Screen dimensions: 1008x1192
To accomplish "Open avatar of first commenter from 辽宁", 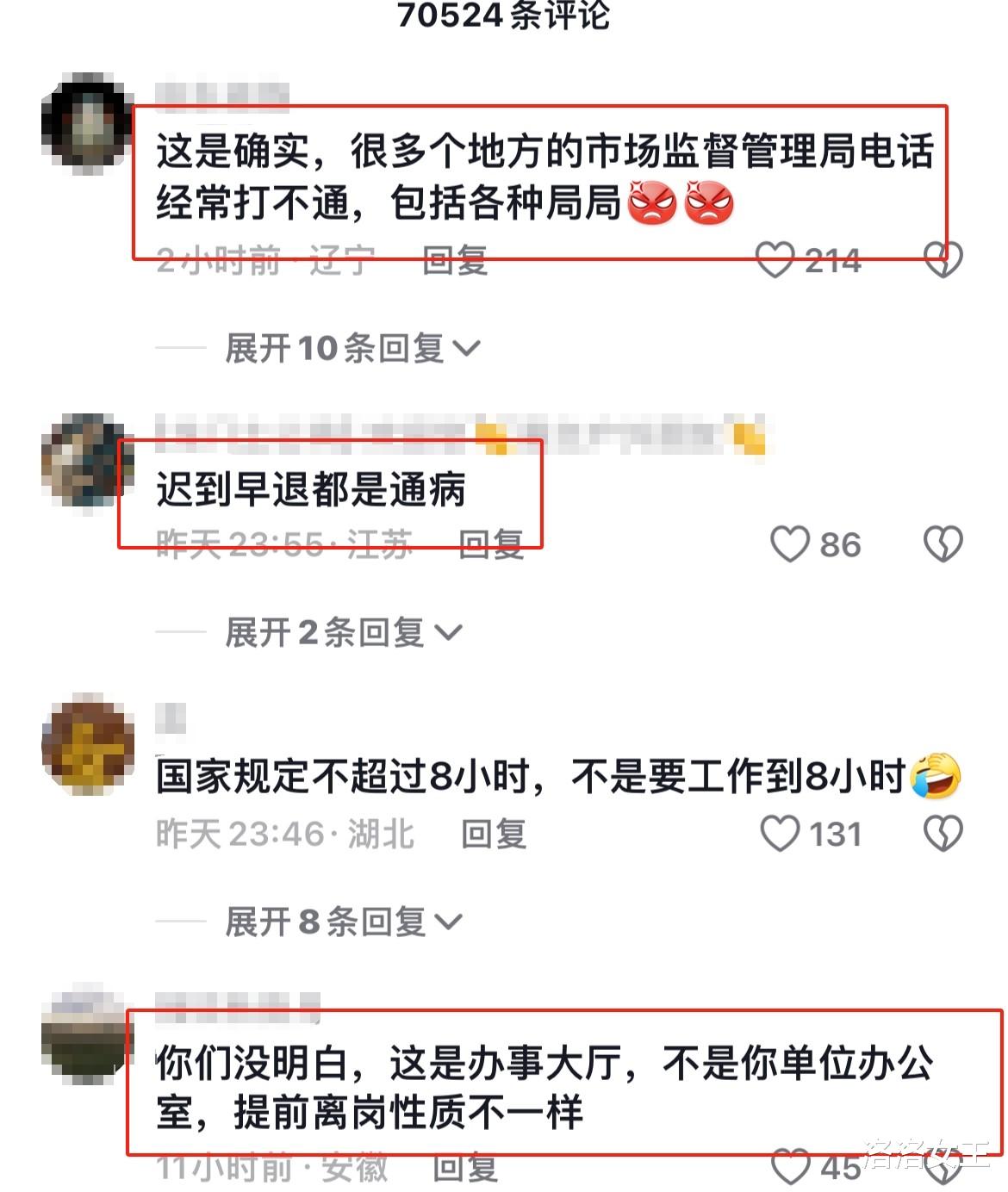I will pyautogui.click(x=87, y=122).
